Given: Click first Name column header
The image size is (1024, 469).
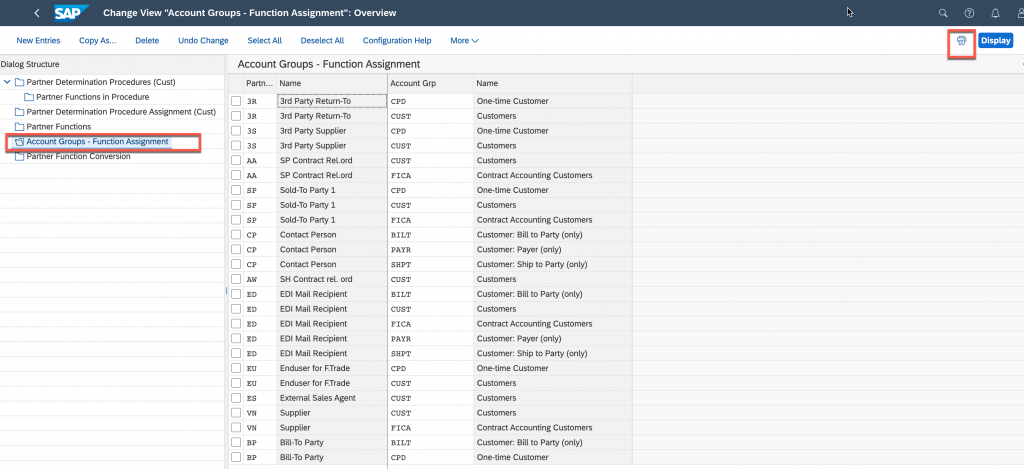Looking at the screenshot, I should [x=332, y=84].
